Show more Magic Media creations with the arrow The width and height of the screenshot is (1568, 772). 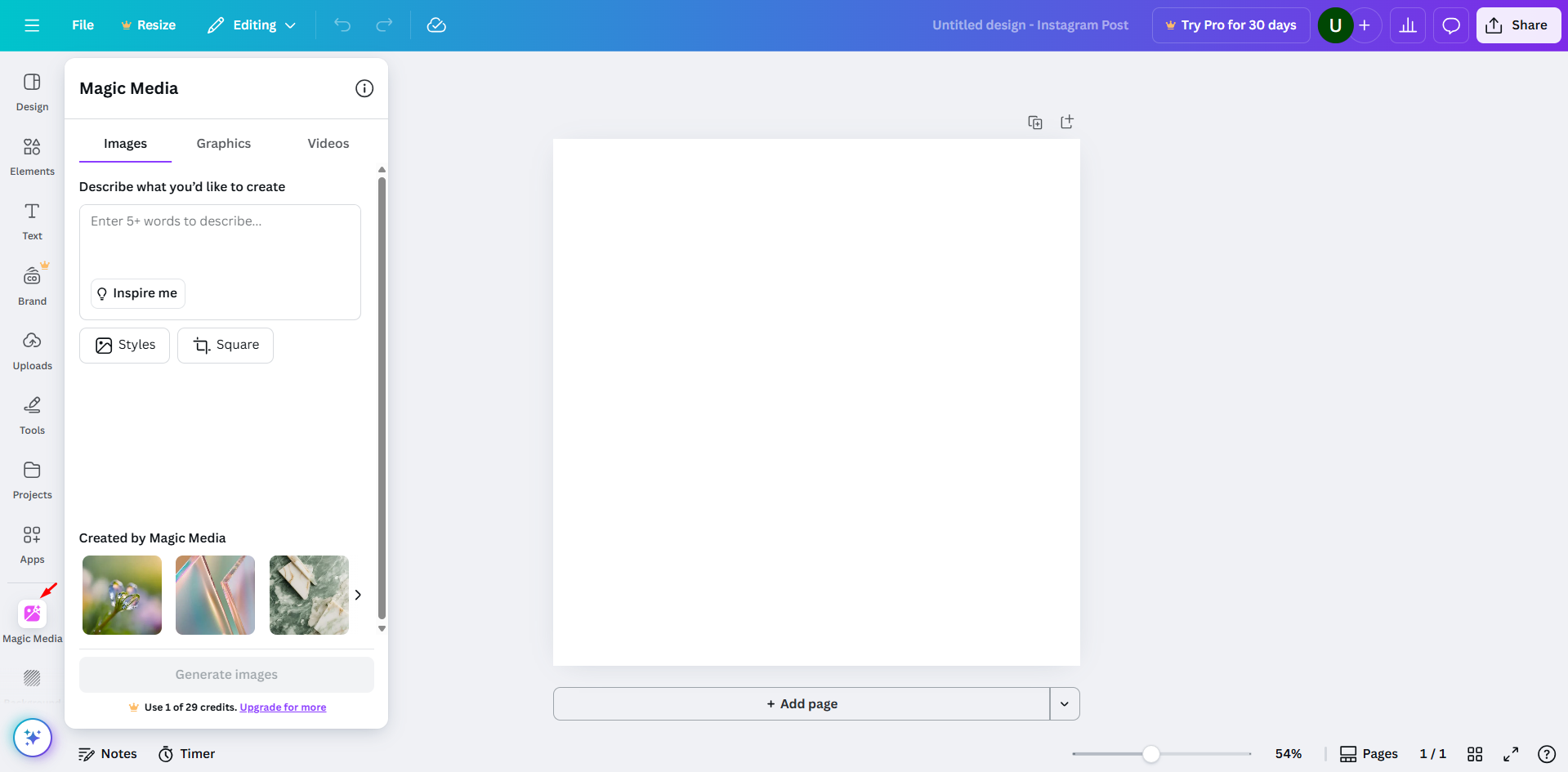click(x=357, y=595)
